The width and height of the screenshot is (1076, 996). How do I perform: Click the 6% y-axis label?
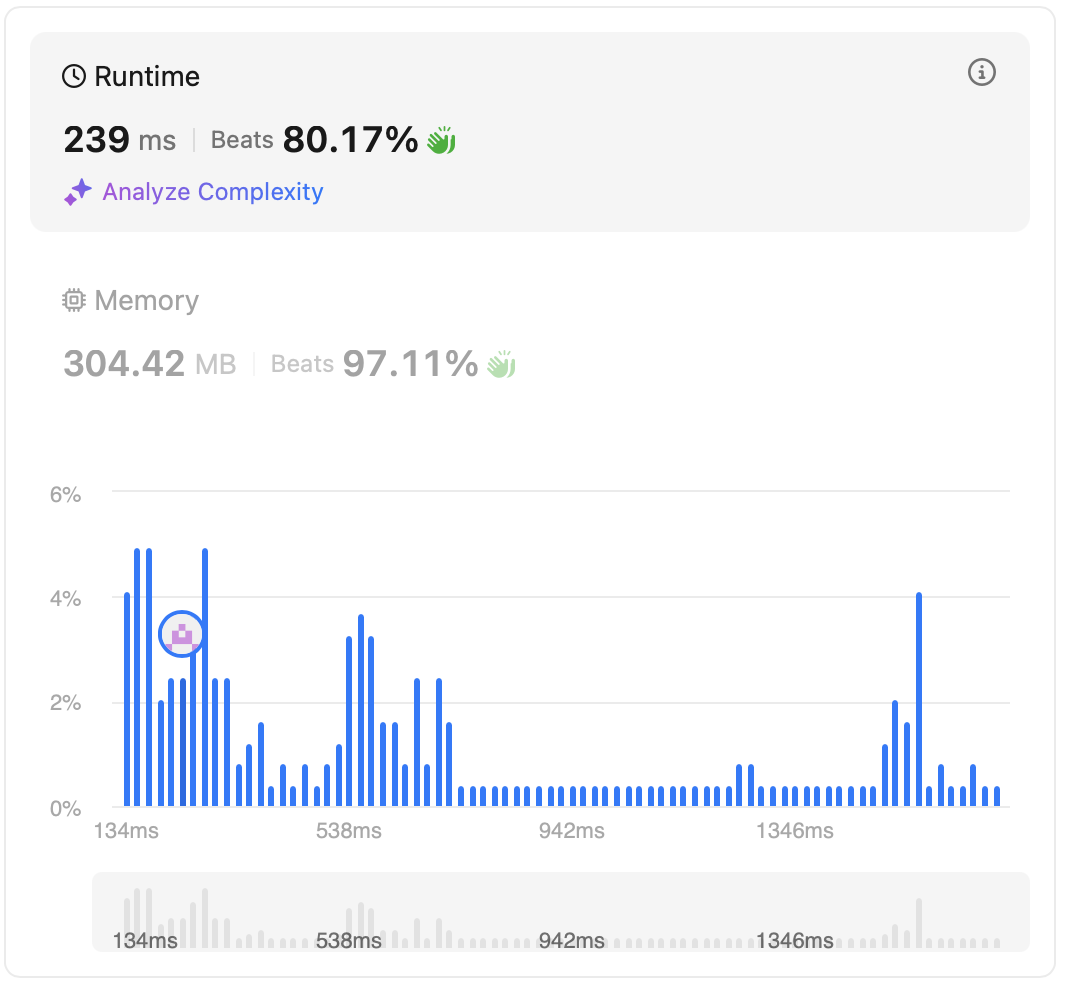(x=65, y=495)
